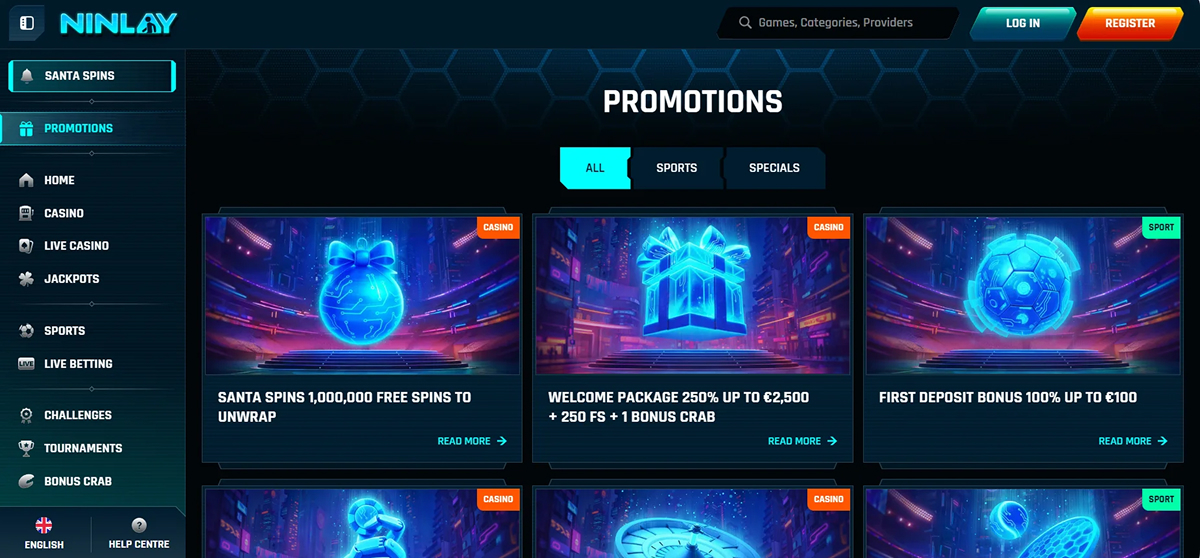
Task: Click the Tournaments trophy icon
Action: click(x=26, y=448)
